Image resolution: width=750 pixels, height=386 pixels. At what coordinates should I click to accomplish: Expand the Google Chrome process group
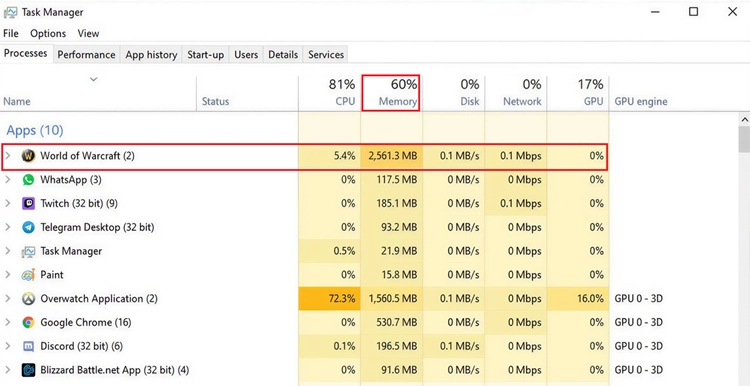pos(8,322)
